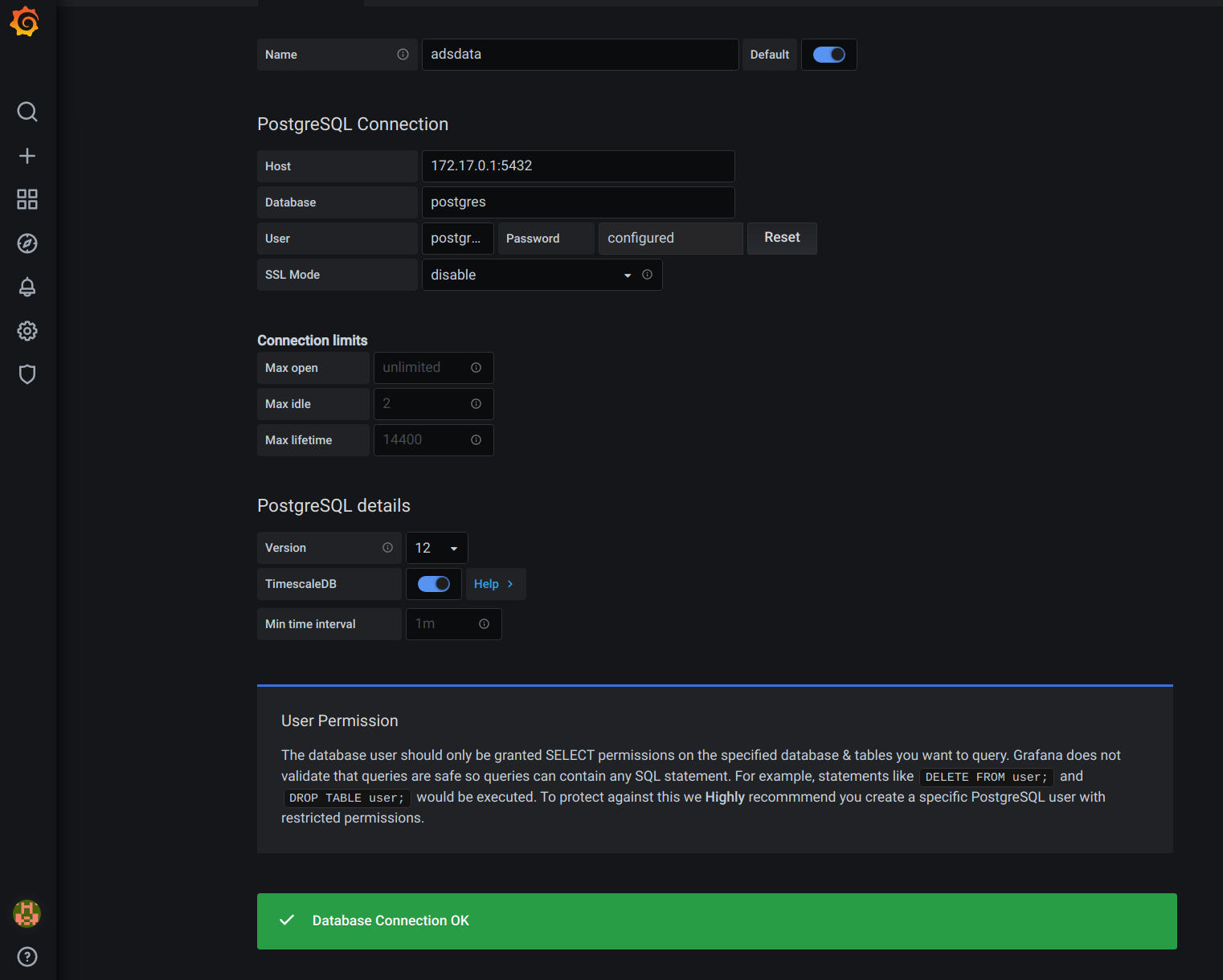1223x980 pixels.
Task: Open the Create plus icon
Action: [x=27, y=156]
